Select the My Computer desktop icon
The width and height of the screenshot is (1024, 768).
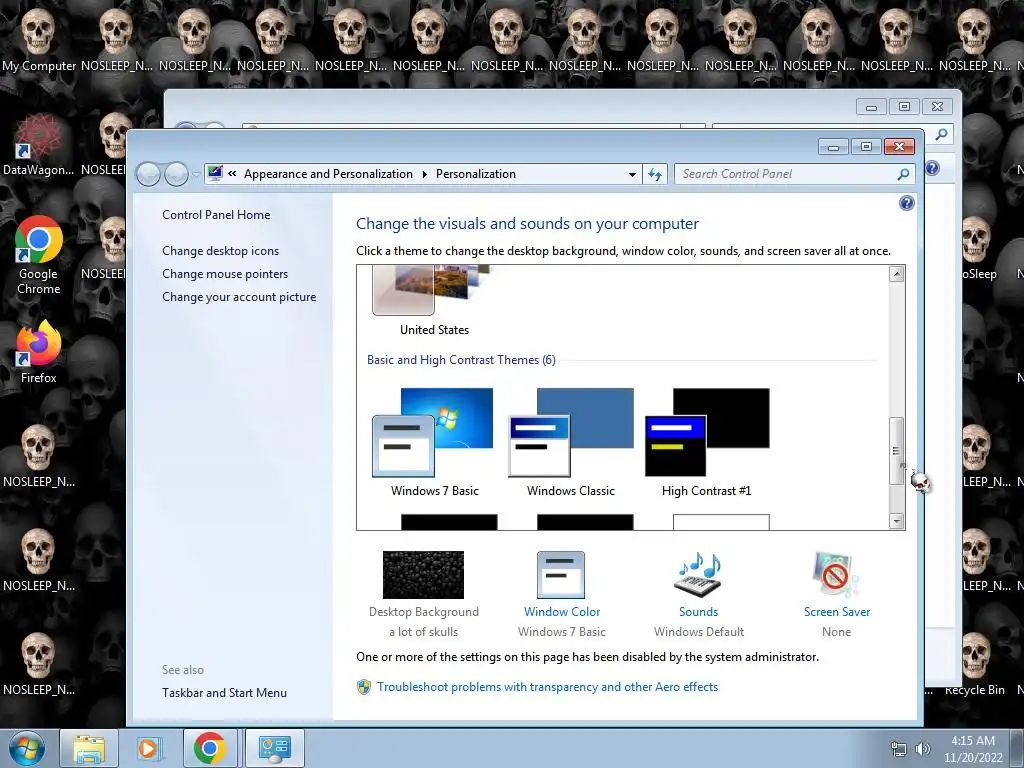tap(39, 39)
